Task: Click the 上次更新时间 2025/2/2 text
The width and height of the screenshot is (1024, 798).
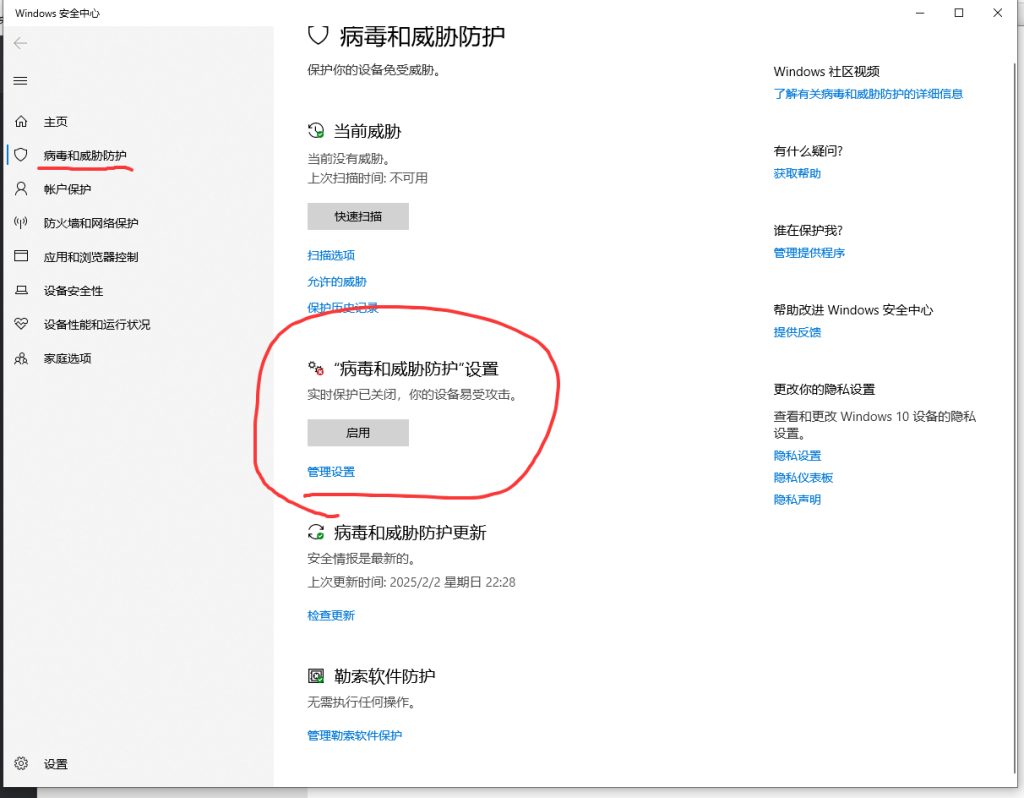Action: click(411, 583)
